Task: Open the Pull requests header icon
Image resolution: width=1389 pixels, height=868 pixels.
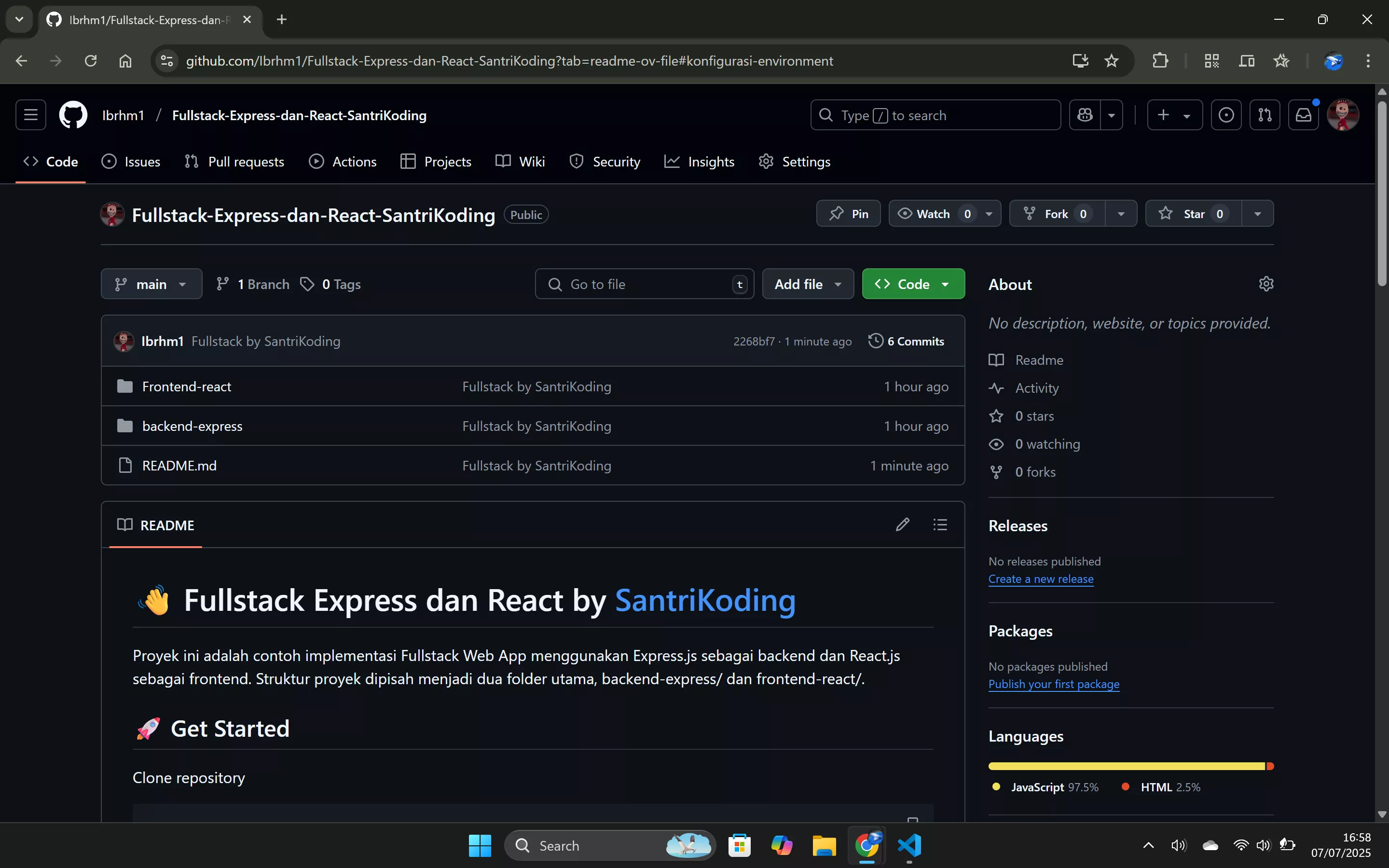Action: 1265,115
